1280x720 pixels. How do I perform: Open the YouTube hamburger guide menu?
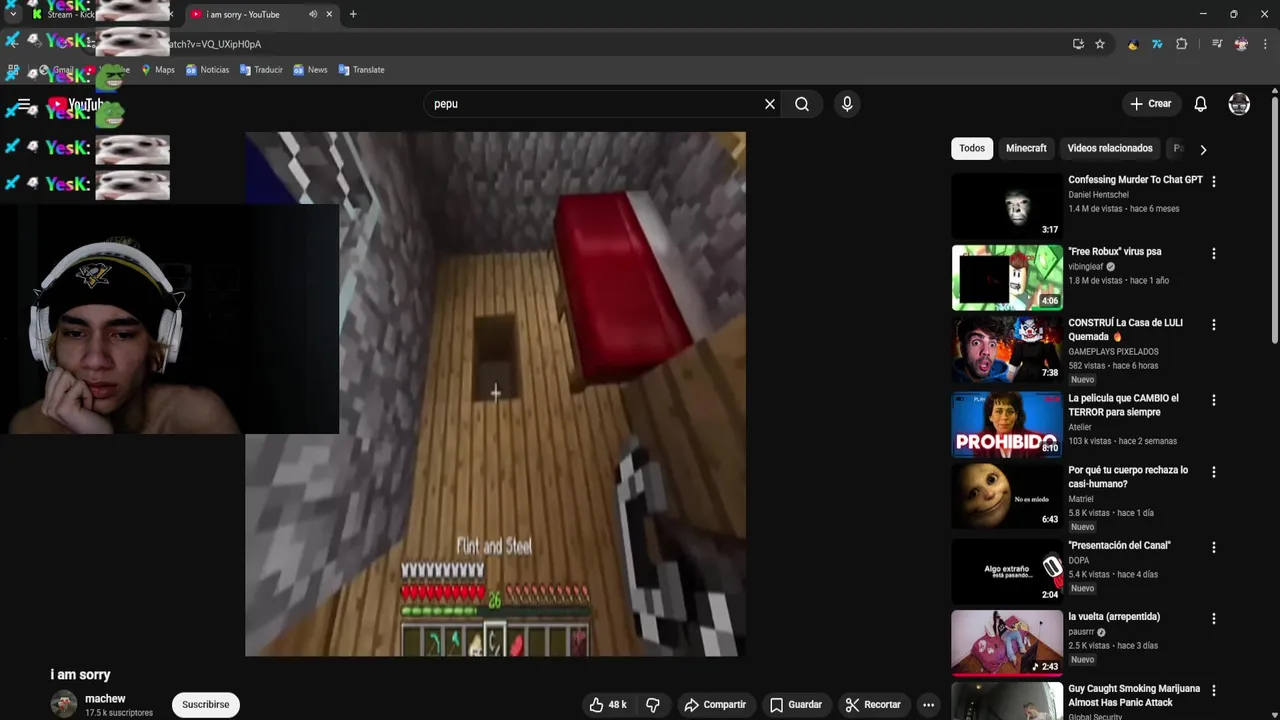[x=24, y=104]
